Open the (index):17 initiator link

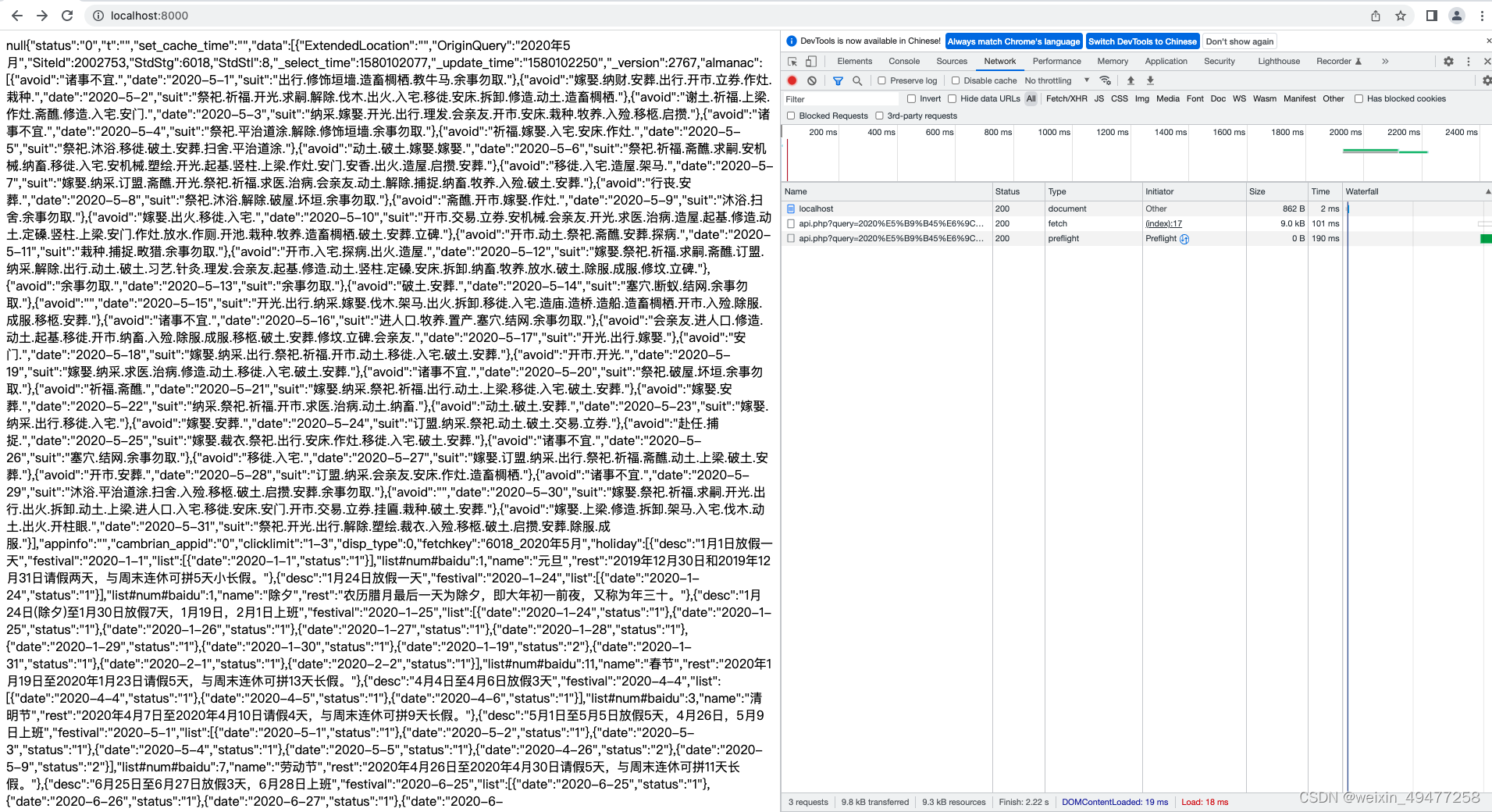1163,224
